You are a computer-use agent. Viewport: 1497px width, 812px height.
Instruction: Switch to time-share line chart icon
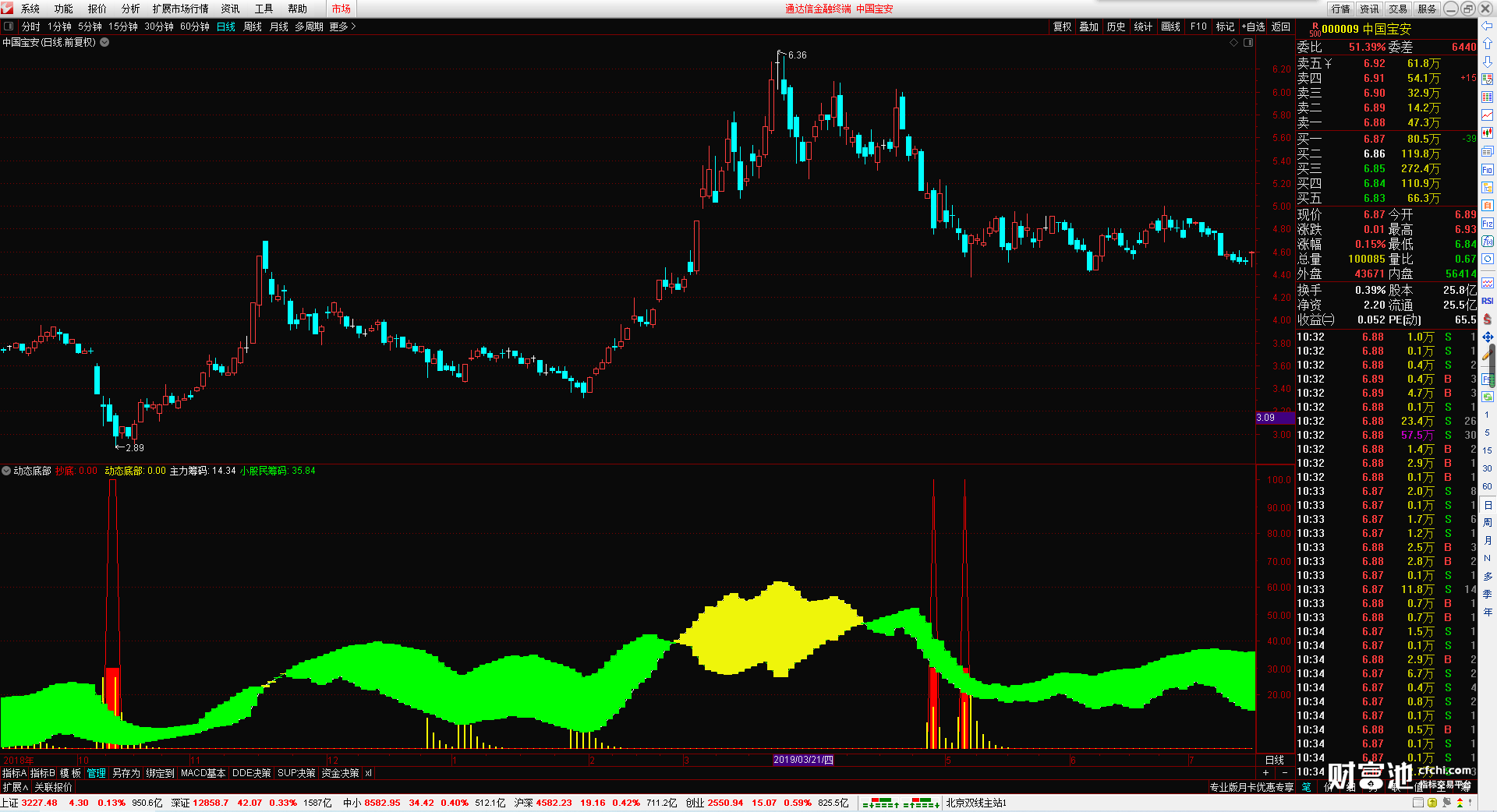[1487, 115]
